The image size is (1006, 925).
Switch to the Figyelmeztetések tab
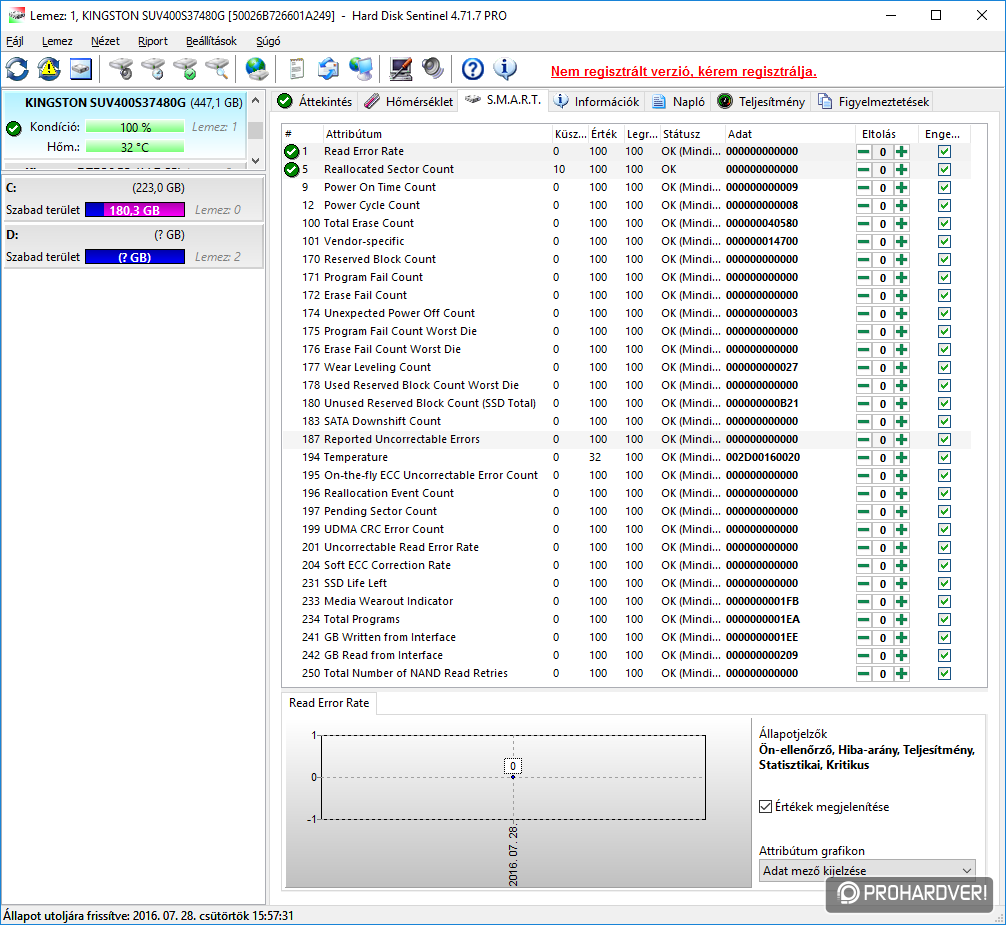873,101
